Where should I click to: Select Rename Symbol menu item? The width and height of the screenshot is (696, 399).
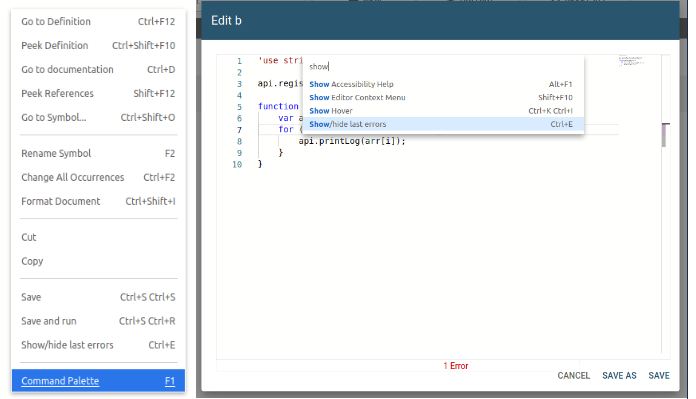98,153
